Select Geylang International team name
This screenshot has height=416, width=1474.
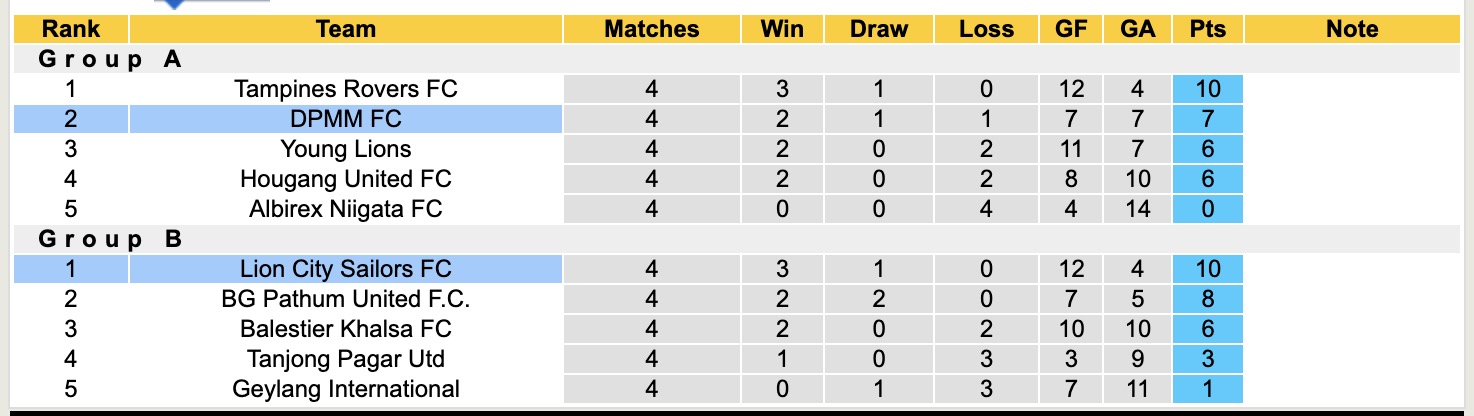[345, 389]
